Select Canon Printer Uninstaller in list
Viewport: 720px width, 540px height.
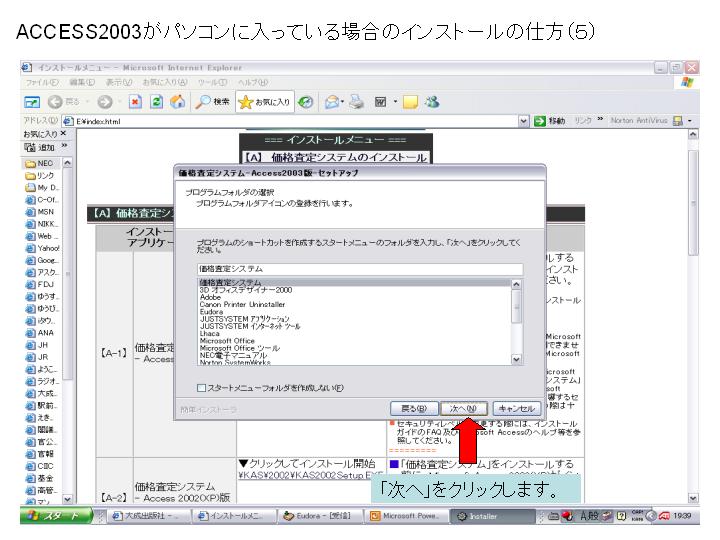(x=242, y=304)
